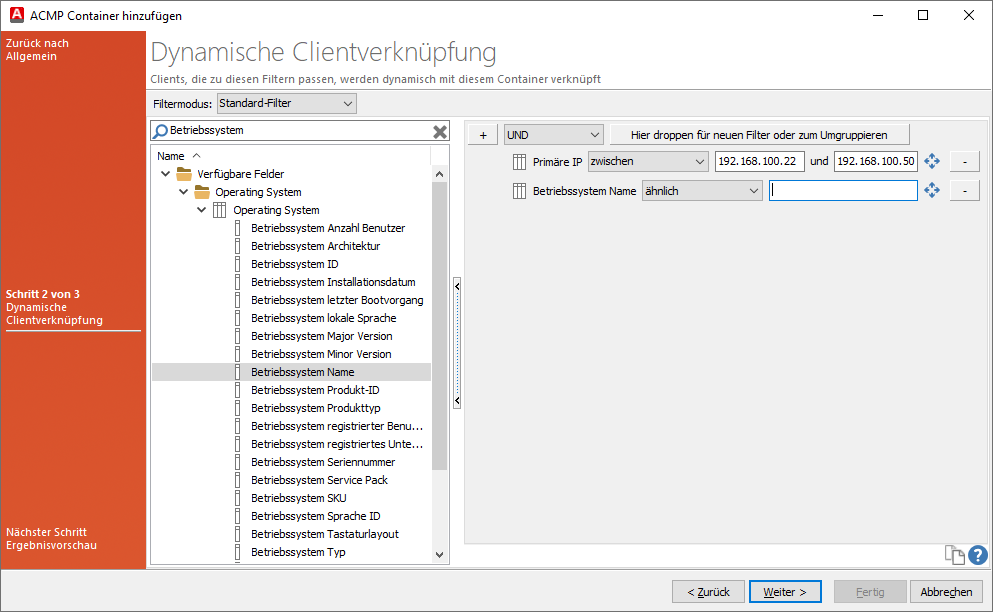This screenshot has height=612, width=993.
Task: Open the UND operator dropdown
Action: 554,133
